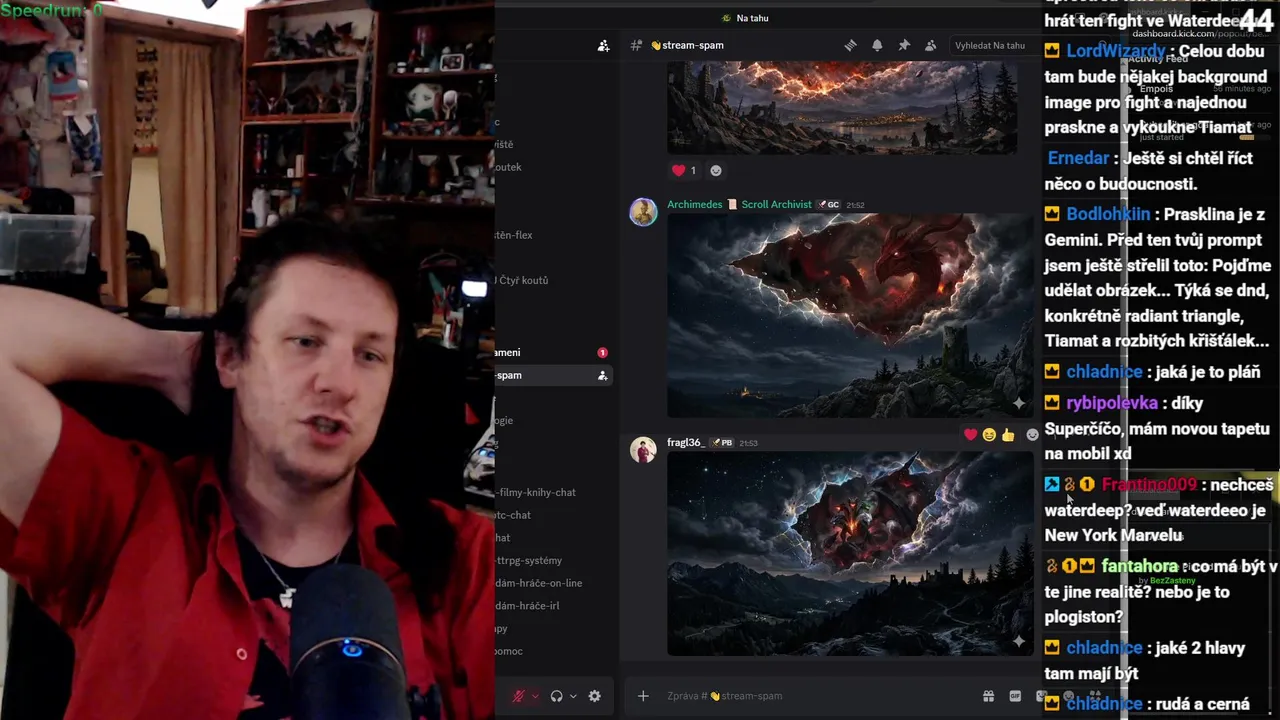Expand headphone output options arrow
The width and height of the screenshot is (1280, 720).
point(573,696)
